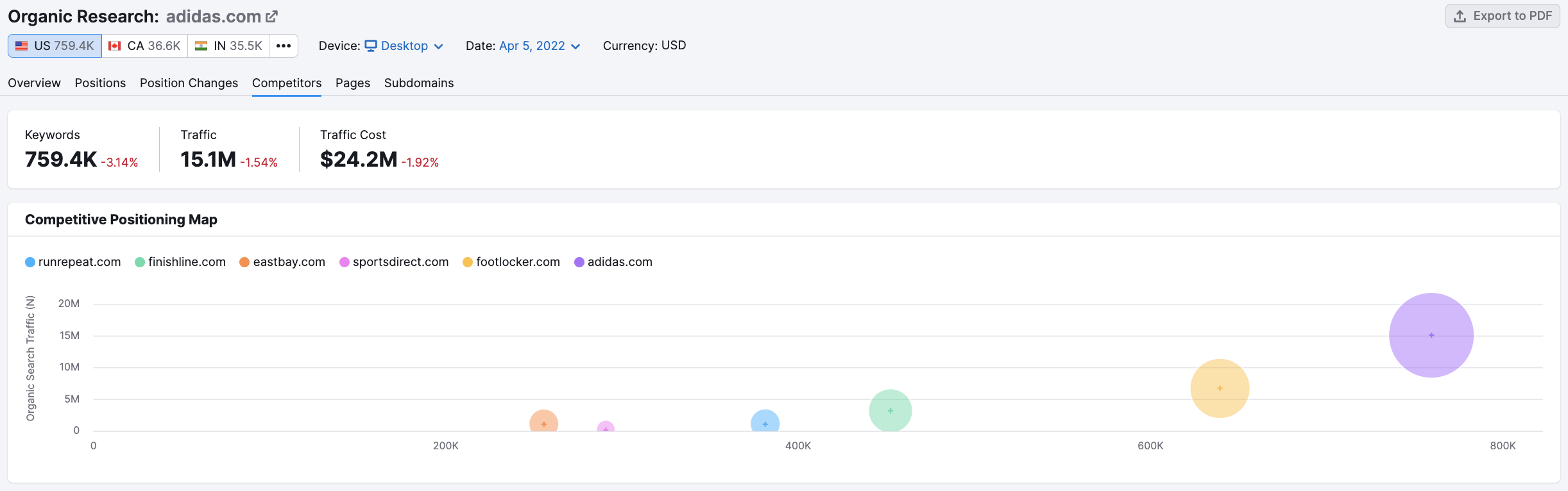Click the Competitive Positioning Map heading
Viewport: 1568px width, 491px height.
point(121,220)
